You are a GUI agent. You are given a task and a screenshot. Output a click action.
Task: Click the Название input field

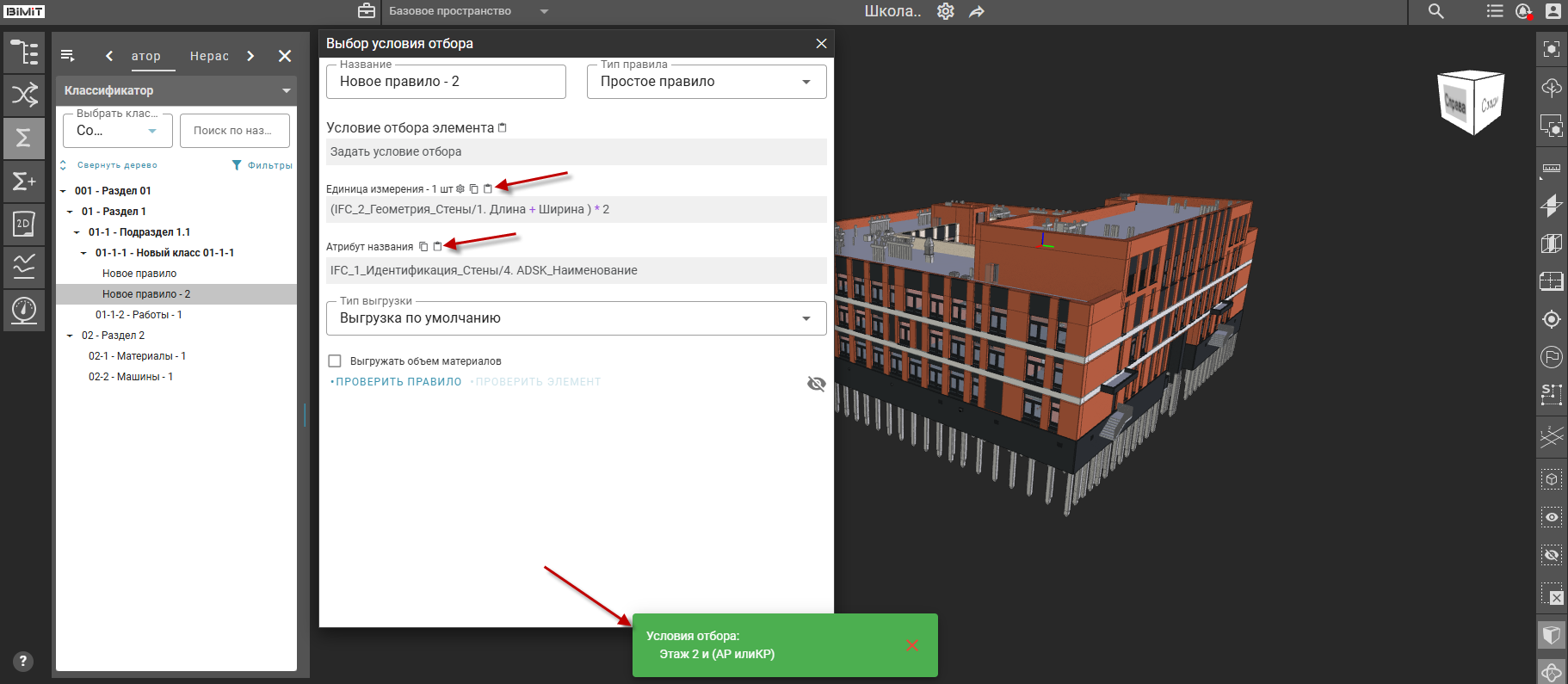[445, 82]
